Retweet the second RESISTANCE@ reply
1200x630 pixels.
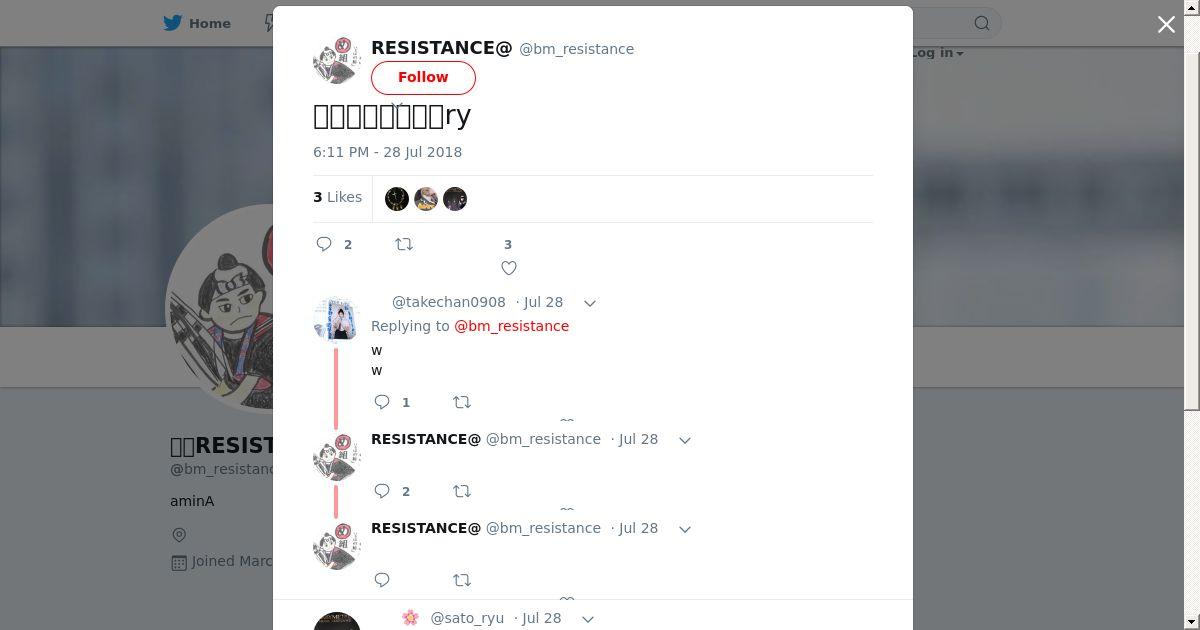(462, 580)
